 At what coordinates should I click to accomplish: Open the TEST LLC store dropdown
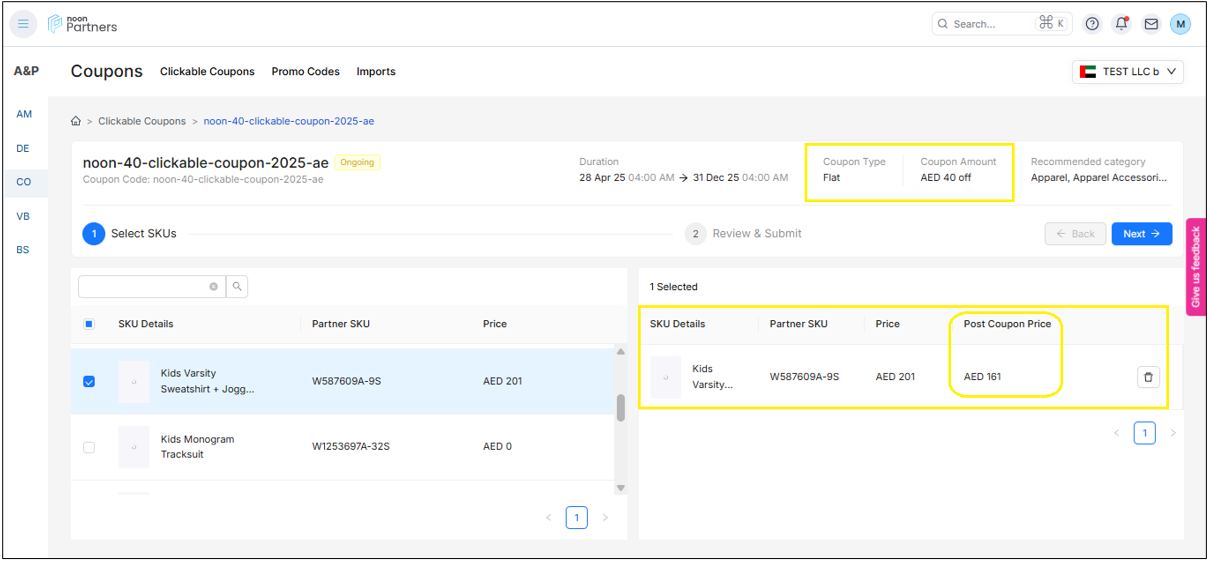(x=1128, y=72)
